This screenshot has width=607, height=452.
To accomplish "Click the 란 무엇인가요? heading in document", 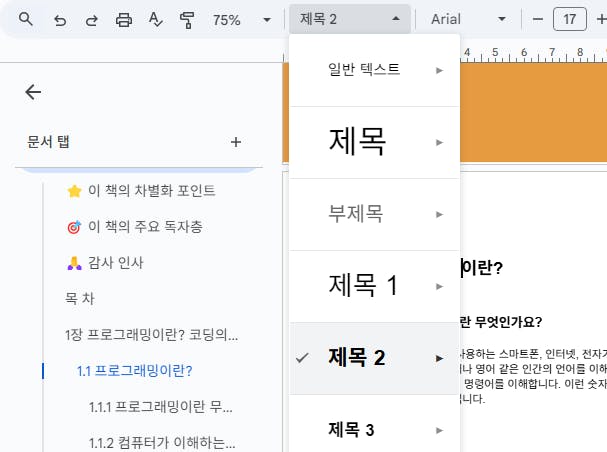I will point(501,322).
